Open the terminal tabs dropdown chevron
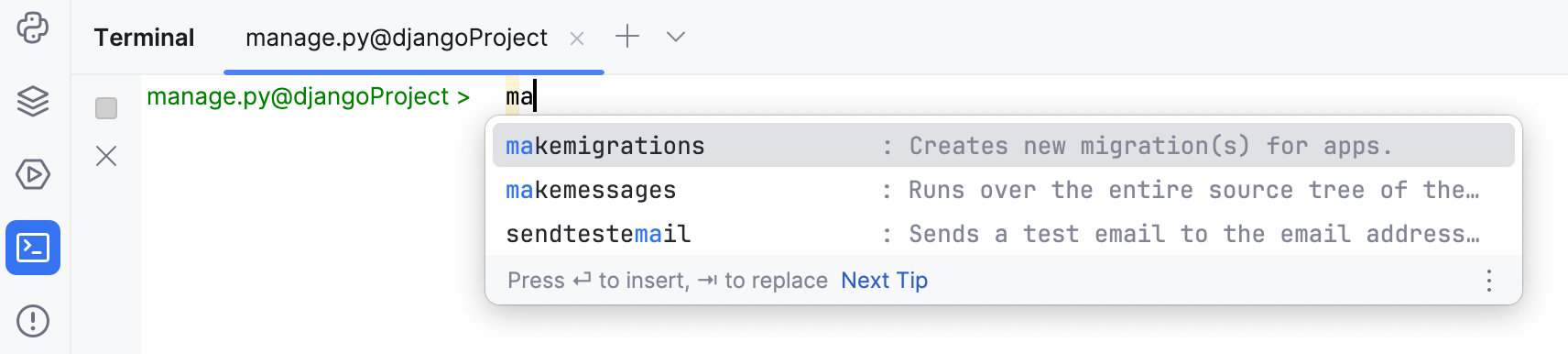The width and height of the screenshot is (1568, 354). (x=676, y=37)
